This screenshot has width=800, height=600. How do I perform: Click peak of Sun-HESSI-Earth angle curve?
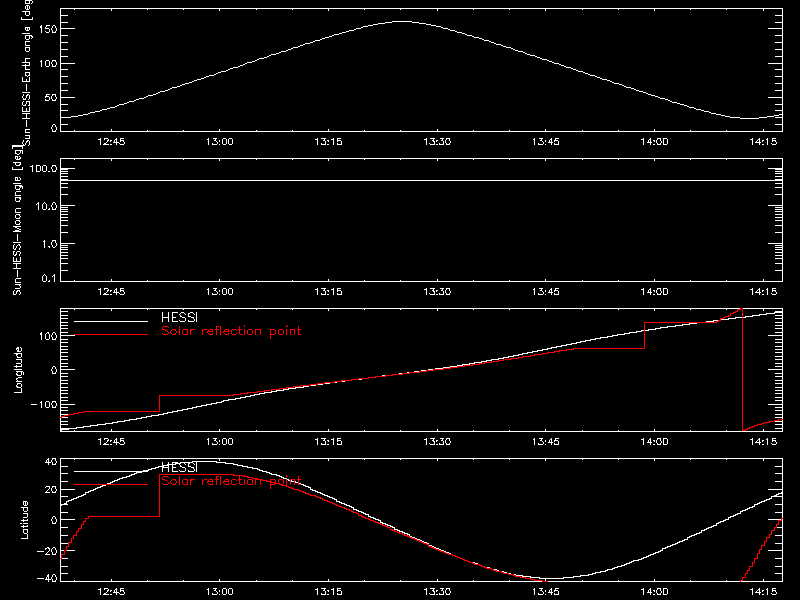click(402, 21)
